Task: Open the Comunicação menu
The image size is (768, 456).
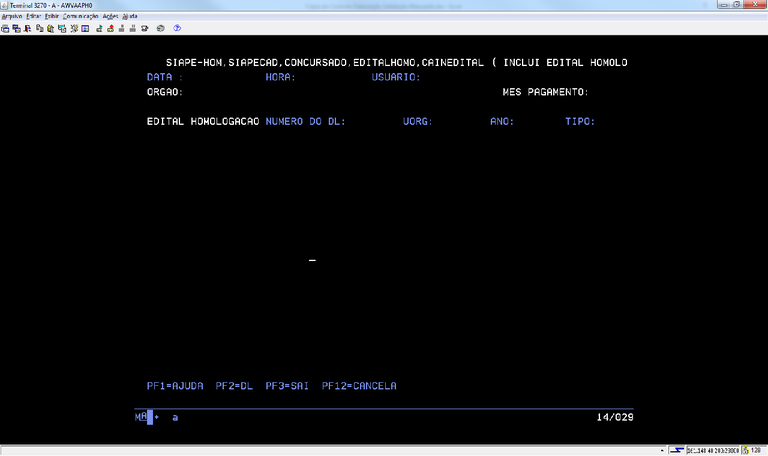Action: tap(80, 17)
